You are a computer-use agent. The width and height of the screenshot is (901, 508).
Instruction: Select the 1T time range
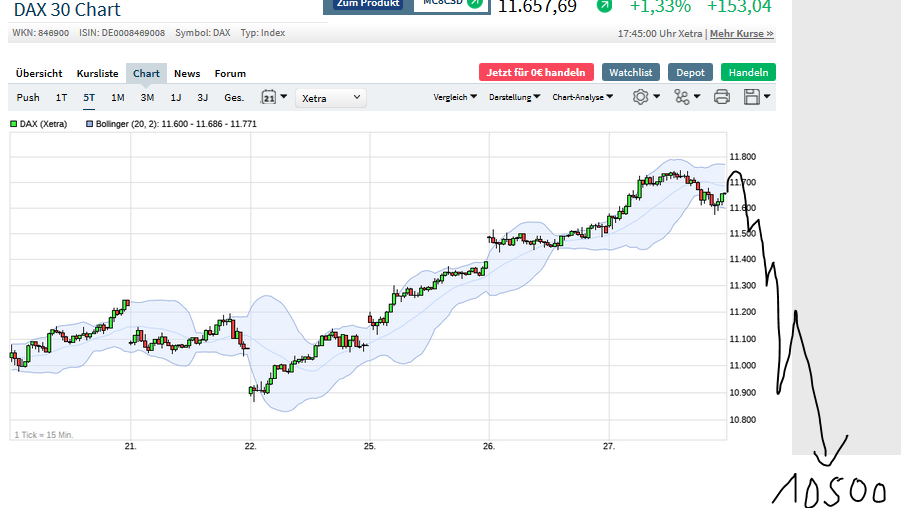pyautogui.click(x=62, y=97)
